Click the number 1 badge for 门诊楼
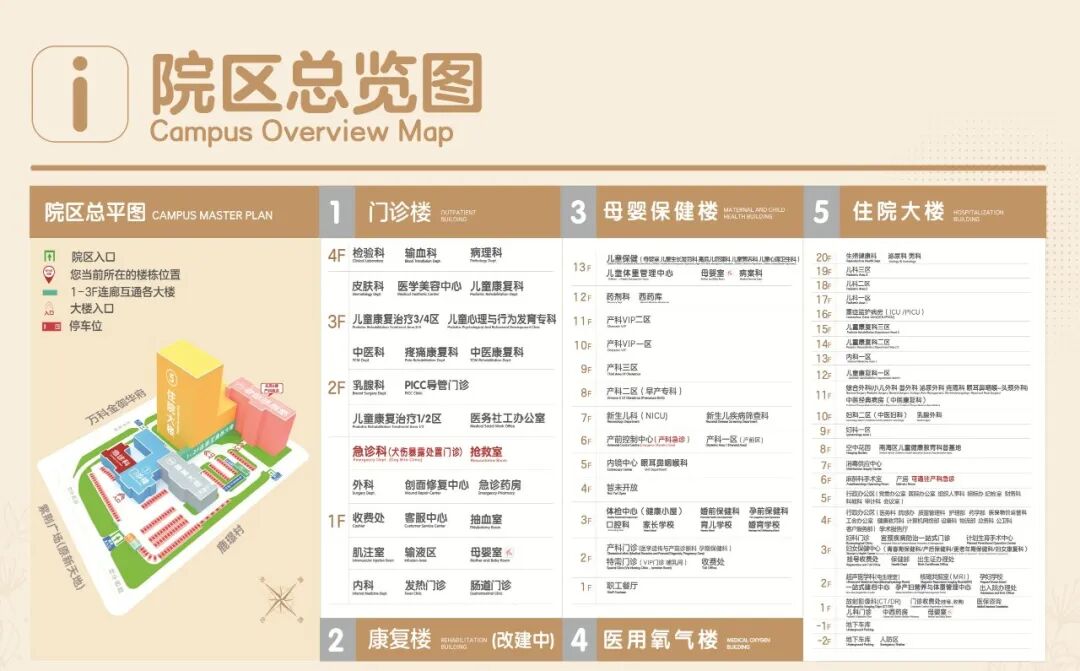The image size is (1080, 671). [336, 212]
